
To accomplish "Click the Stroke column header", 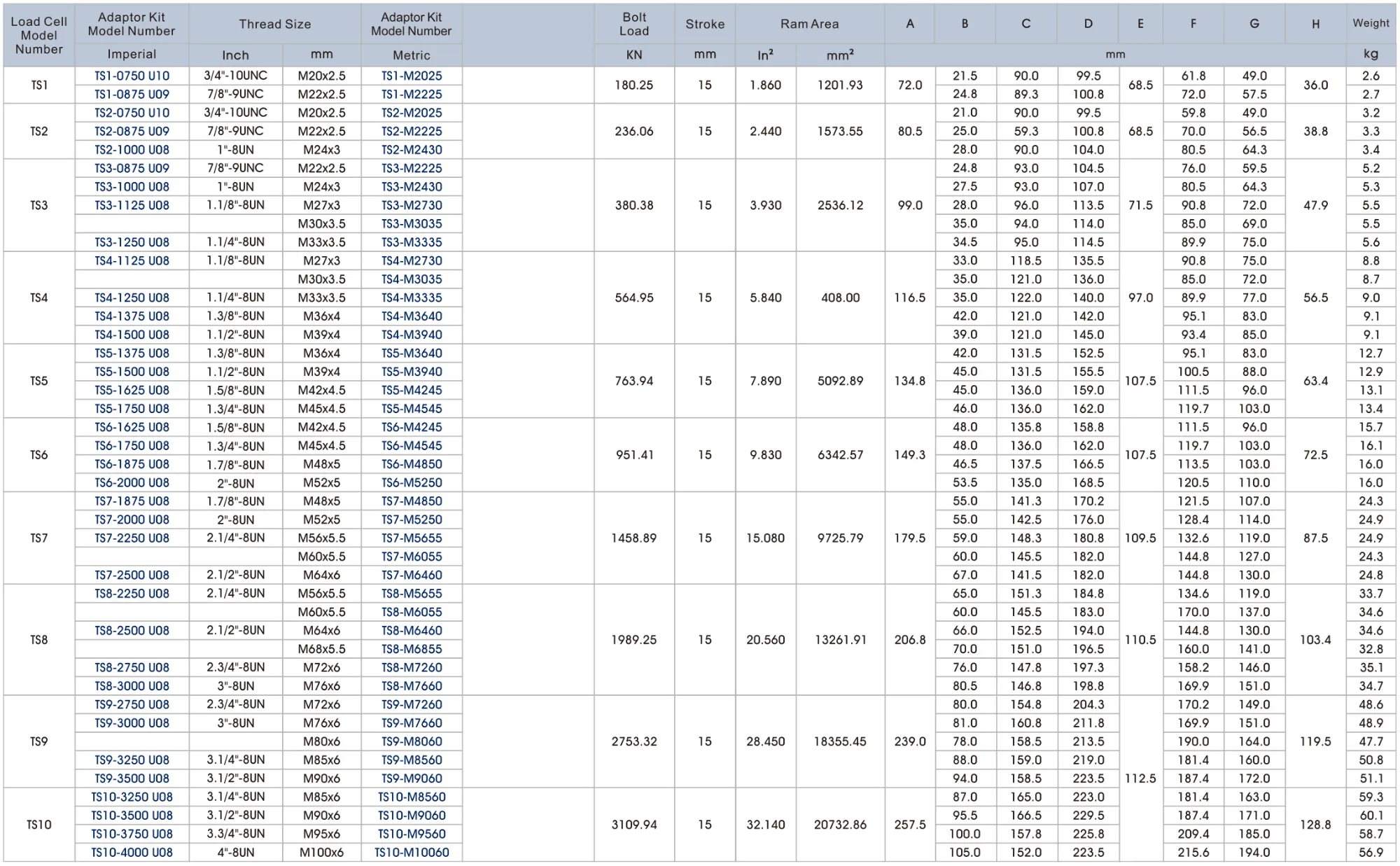I will pos(705,24).
